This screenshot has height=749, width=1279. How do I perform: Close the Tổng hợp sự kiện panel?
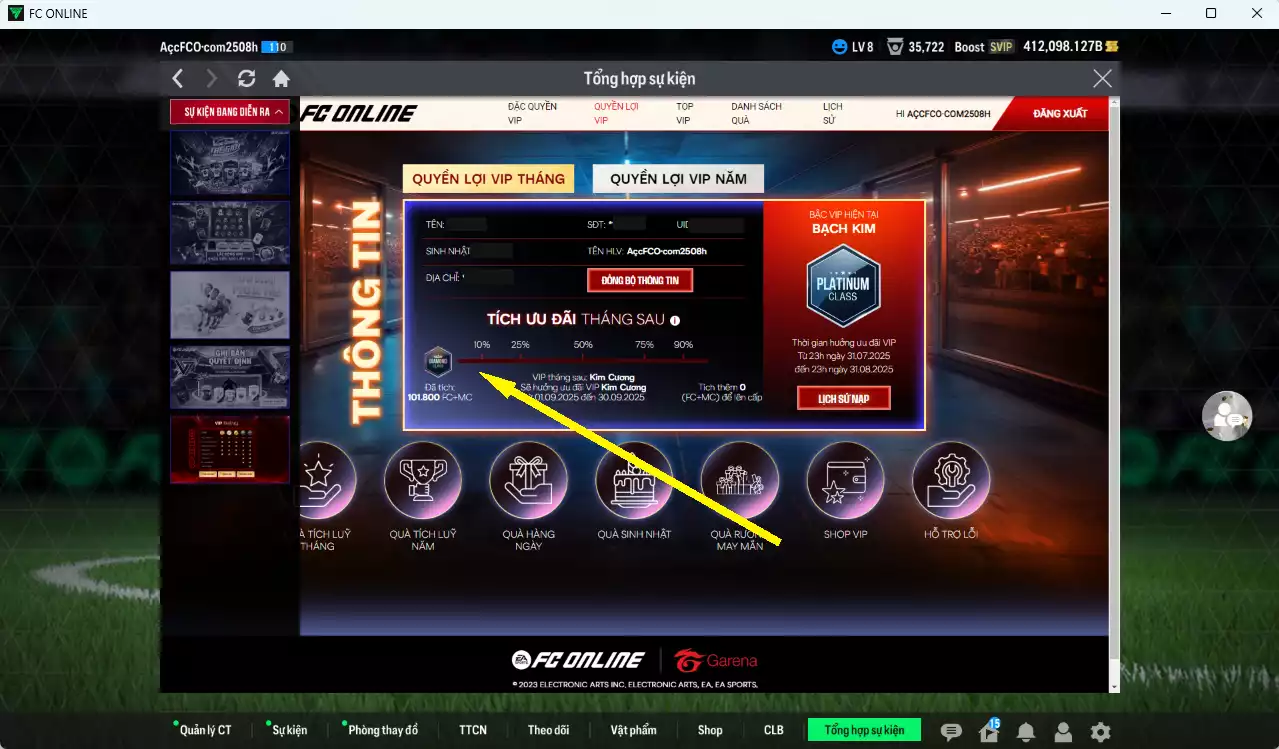pos(1102,78)
